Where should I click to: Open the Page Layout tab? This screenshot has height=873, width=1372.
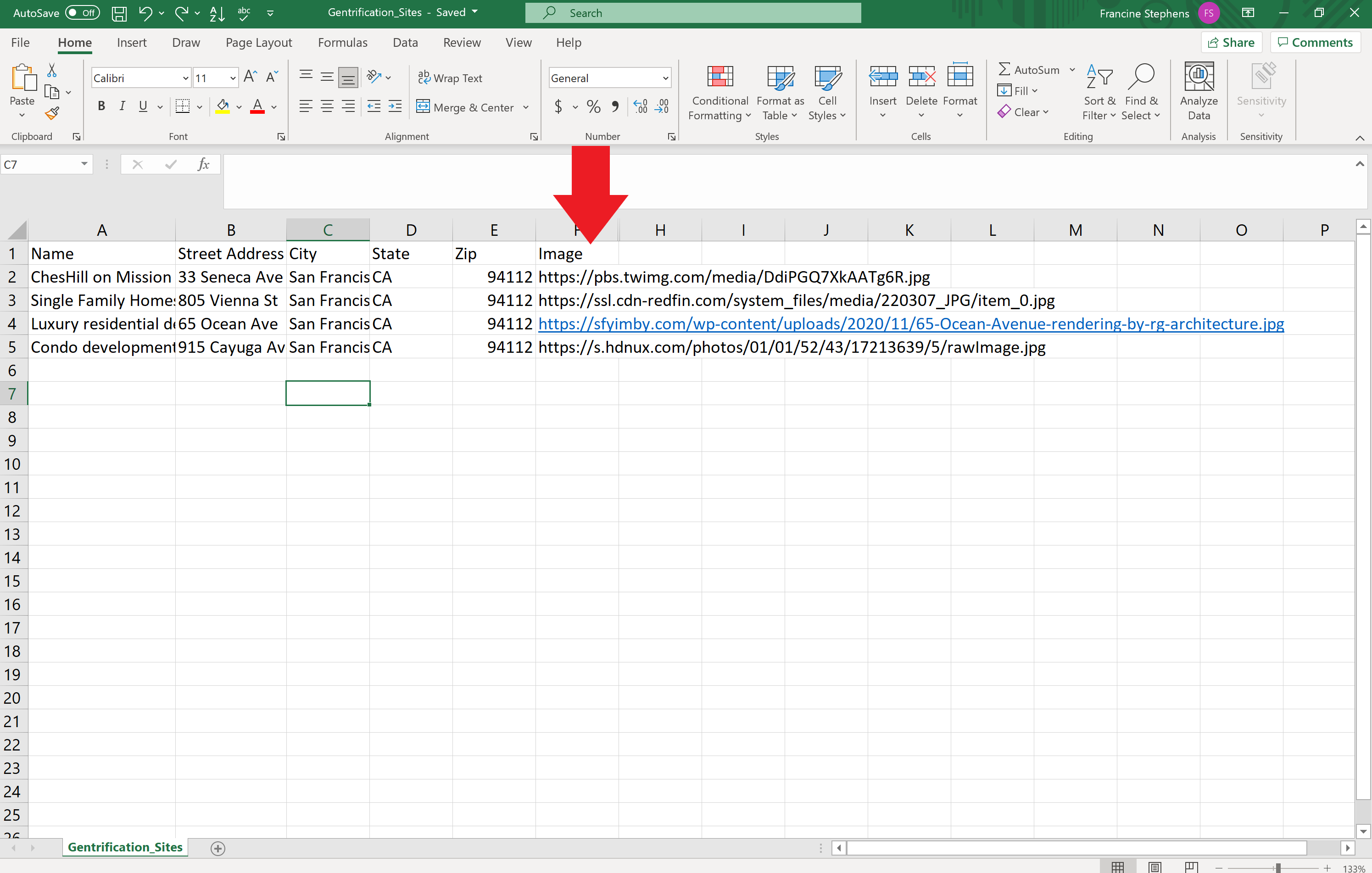259,43
